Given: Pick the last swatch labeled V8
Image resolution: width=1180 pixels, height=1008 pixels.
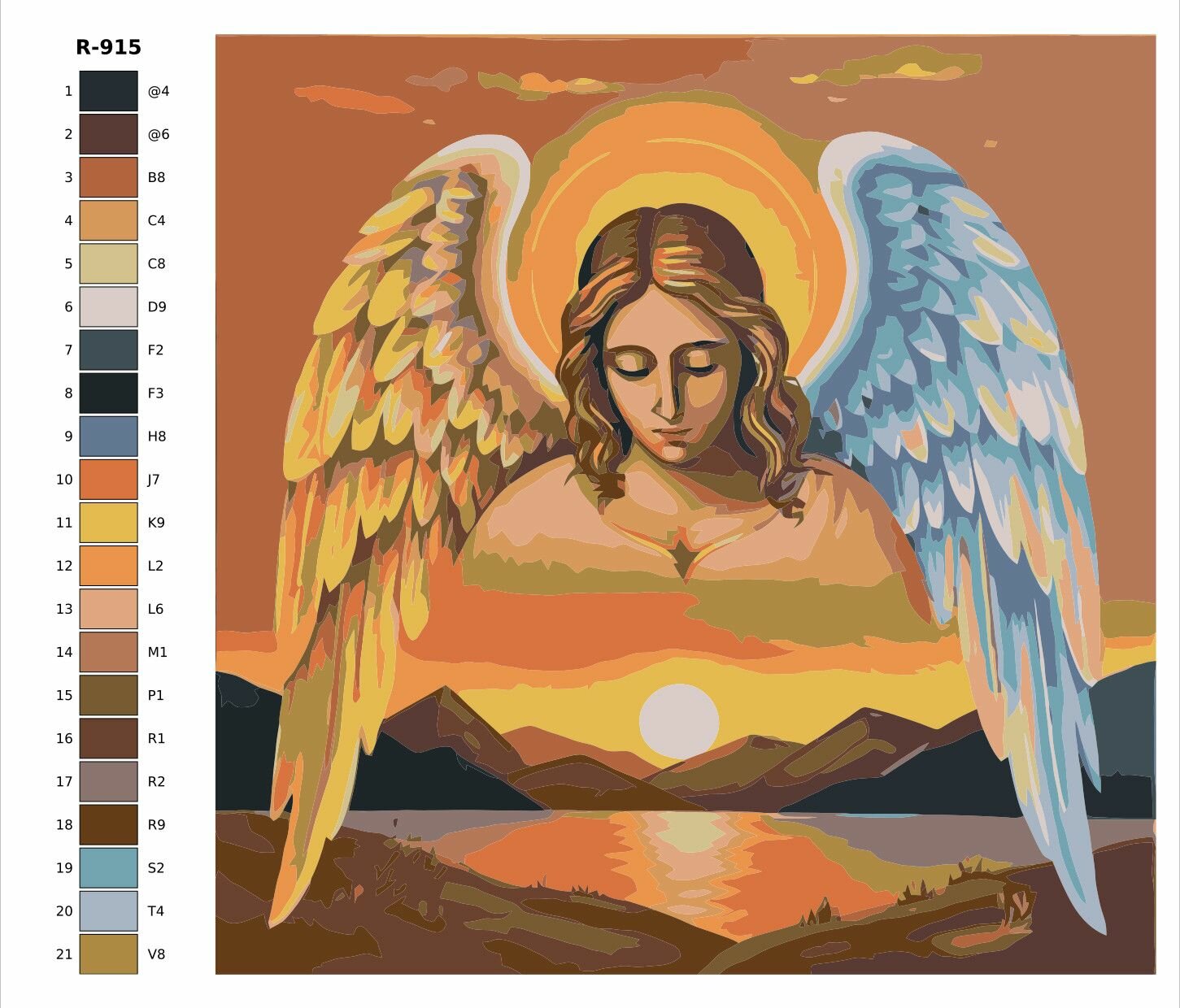Looking at the screenshot, I should coord(108,954).
